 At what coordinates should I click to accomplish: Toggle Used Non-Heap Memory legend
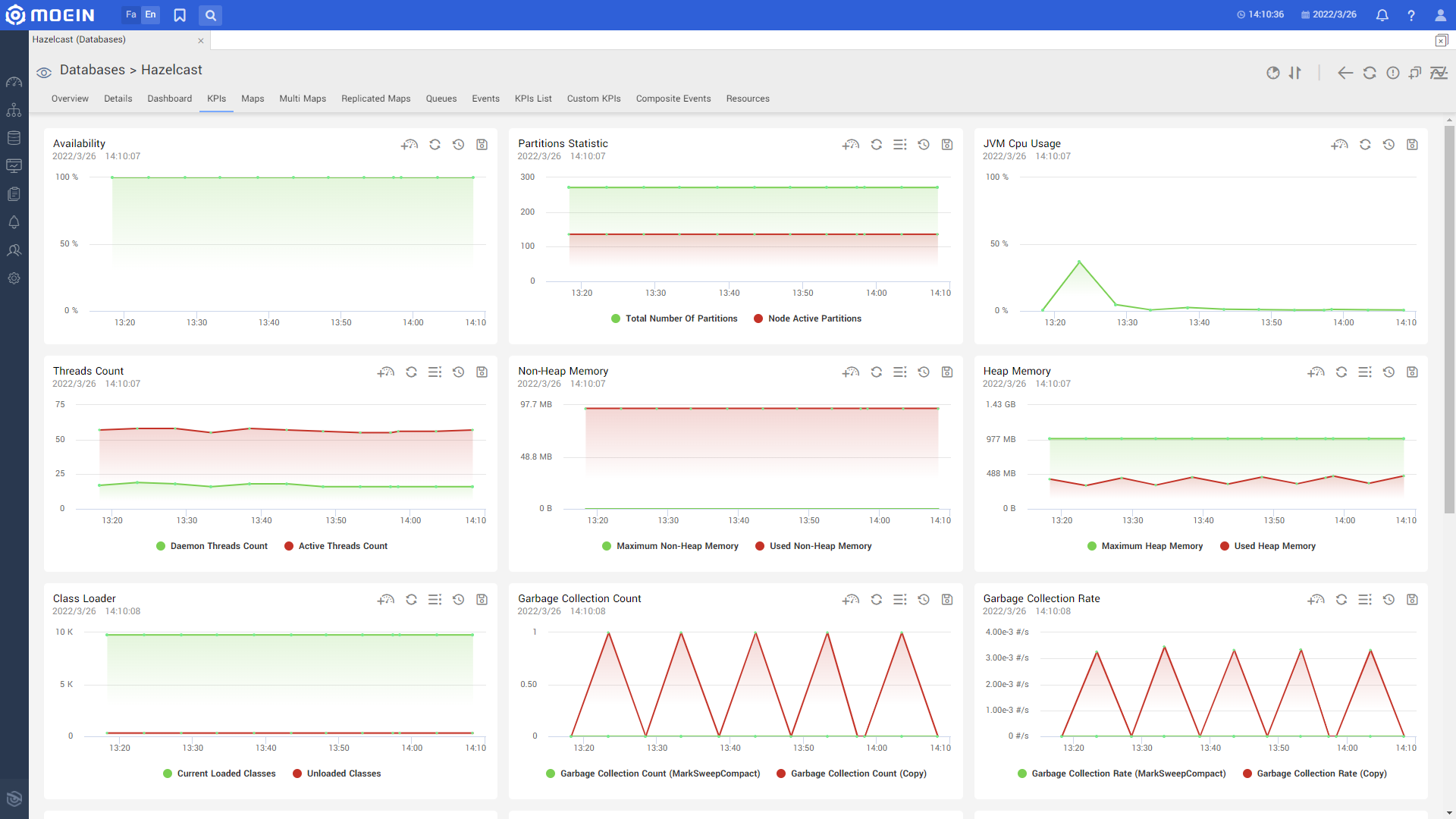pos(814,546)
